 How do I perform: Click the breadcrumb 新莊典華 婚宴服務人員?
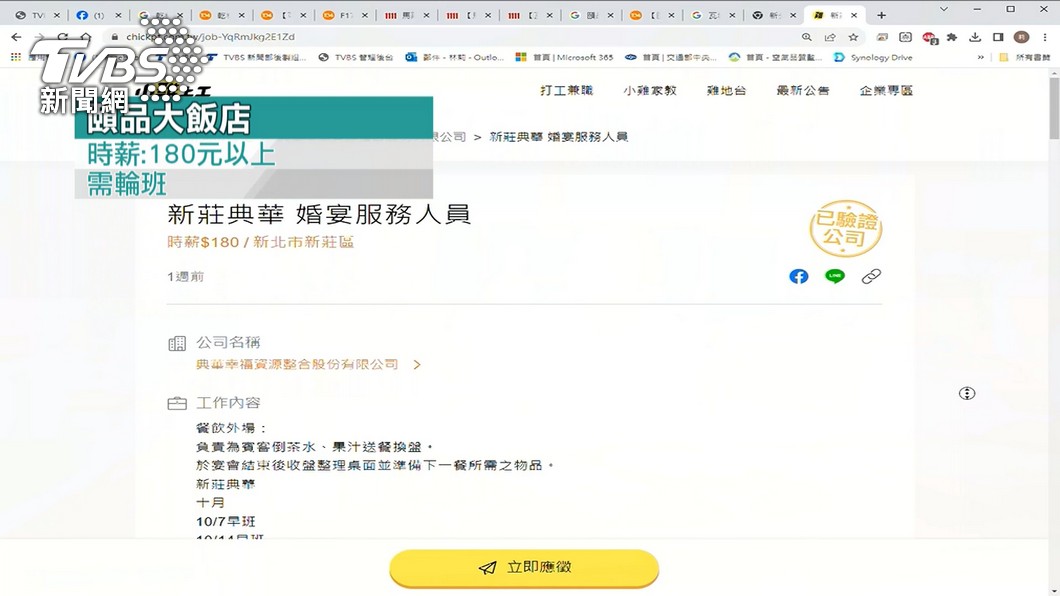558,137
